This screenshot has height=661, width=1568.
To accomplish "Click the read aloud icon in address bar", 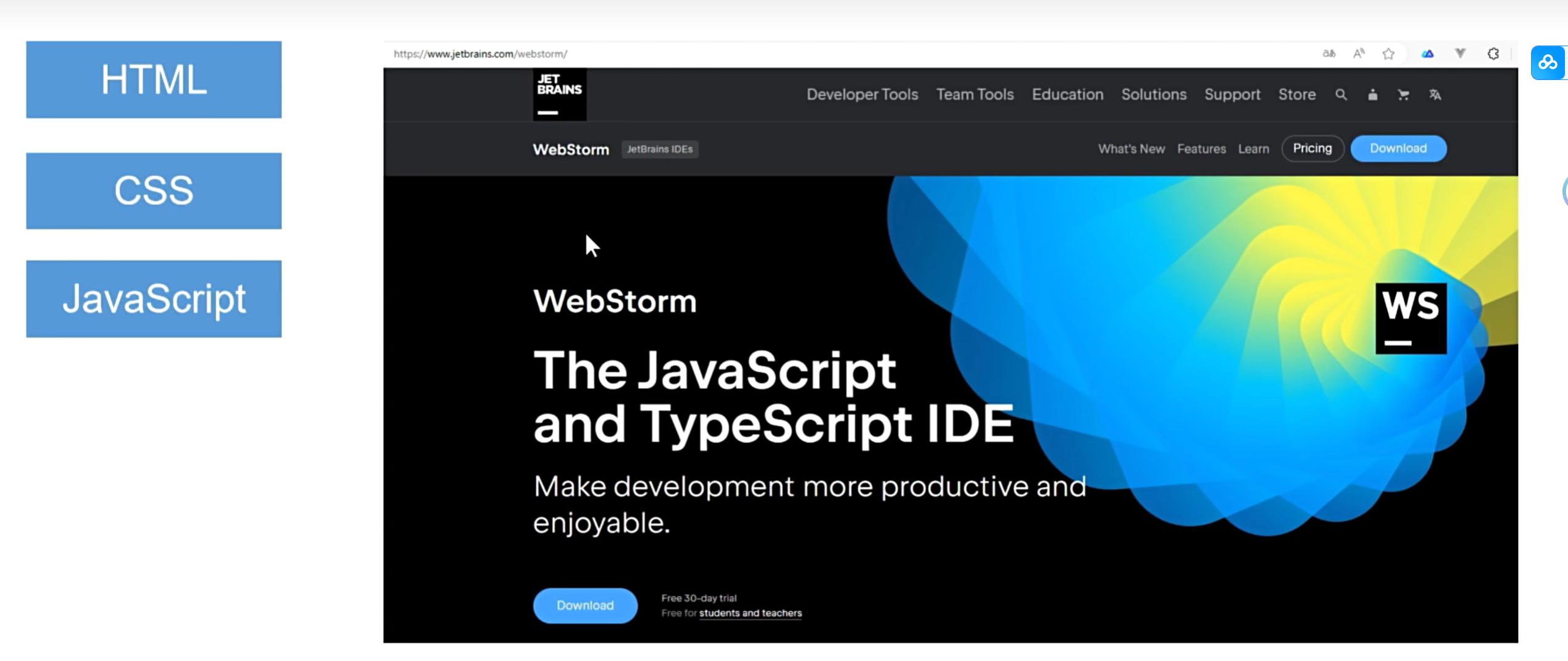I will pos(1359,54).
